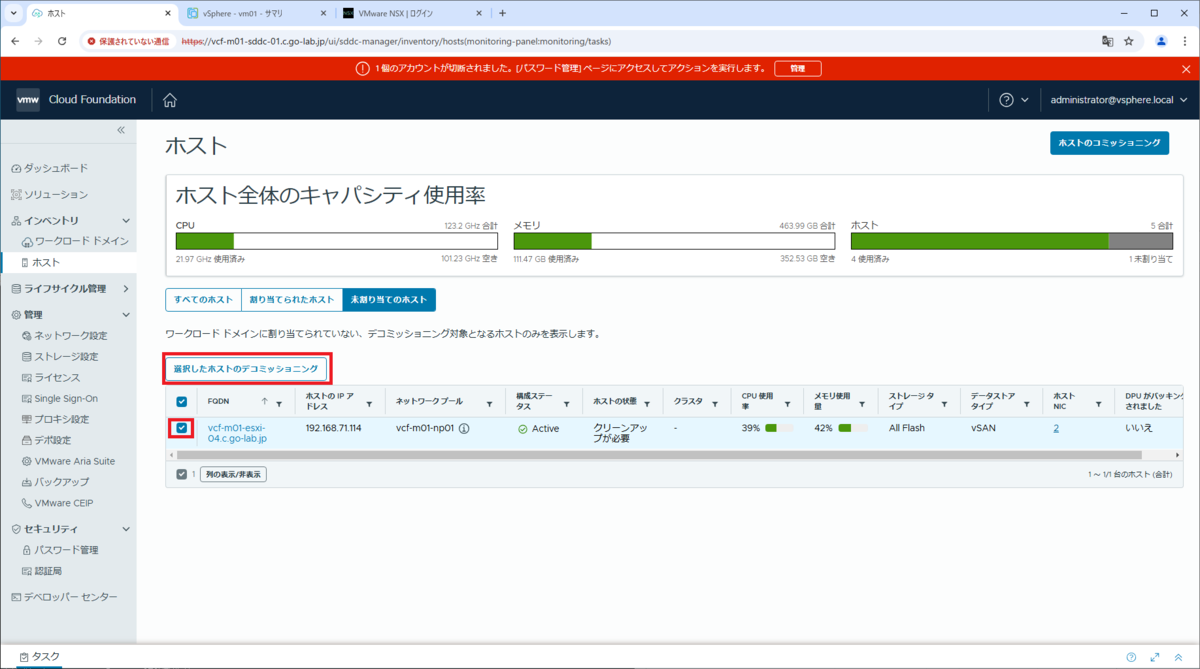
Task: Expand the タスク panel with arrows icon
Action: pyautogui.click(x=1156, y=657)
